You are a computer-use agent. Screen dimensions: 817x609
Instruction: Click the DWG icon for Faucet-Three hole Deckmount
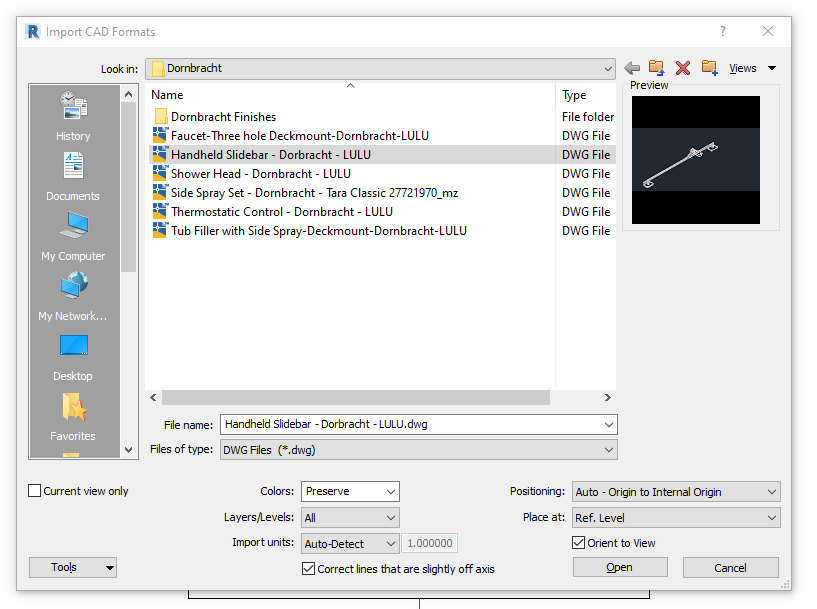160,135
